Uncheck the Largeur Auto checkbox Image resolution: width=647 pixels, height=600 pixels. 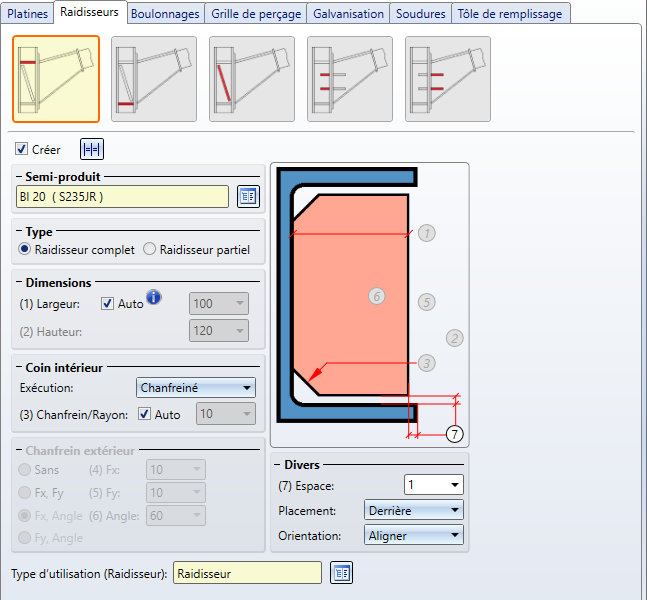tap(108, 303)
